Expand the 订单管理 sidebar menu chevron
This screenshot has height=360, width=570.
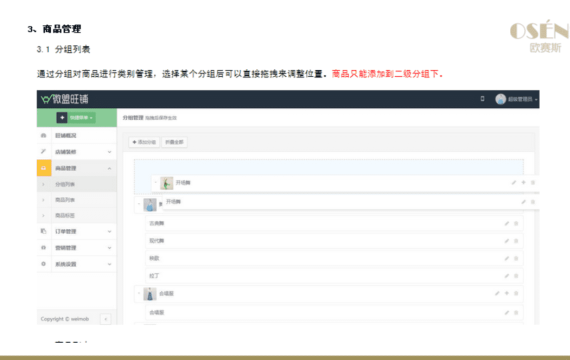(x=109, y=232)
